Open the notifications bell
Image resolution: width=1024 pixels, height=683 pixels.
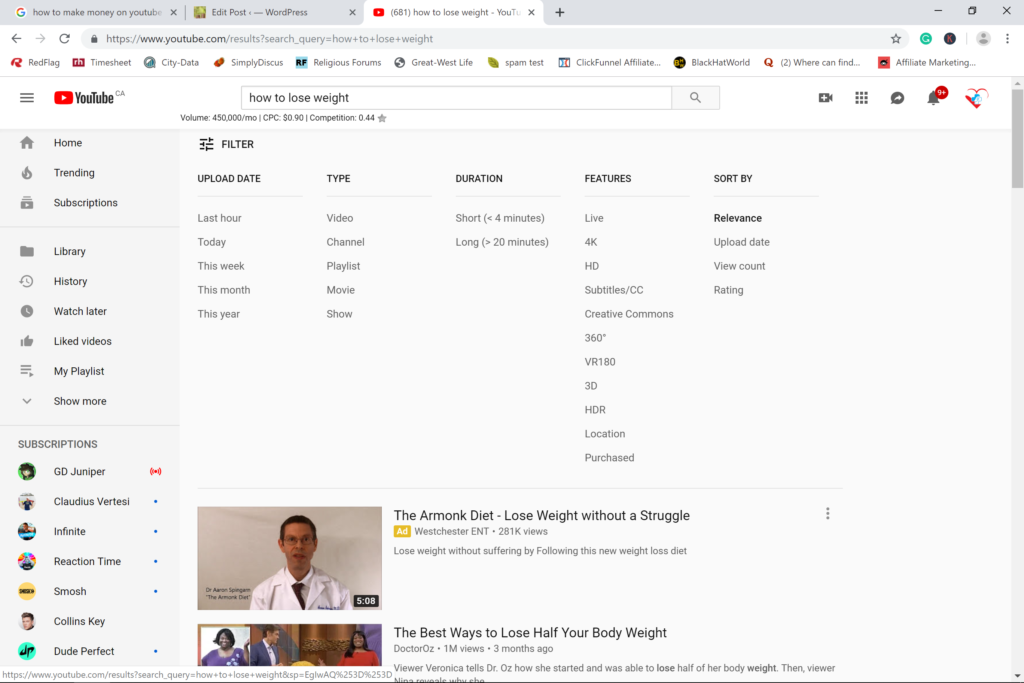pyautogui.click(x=934, y=98)
